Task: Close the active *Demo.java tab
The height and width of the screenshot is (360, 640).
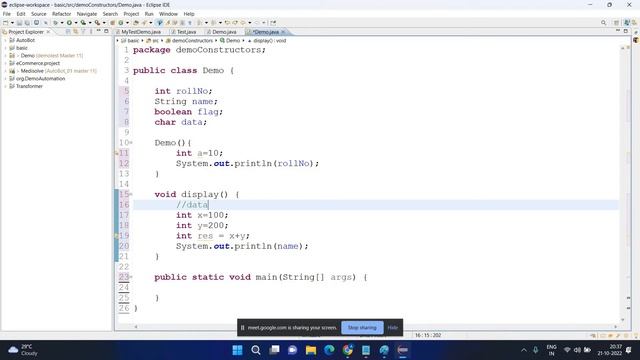Action: pos(283,32)
